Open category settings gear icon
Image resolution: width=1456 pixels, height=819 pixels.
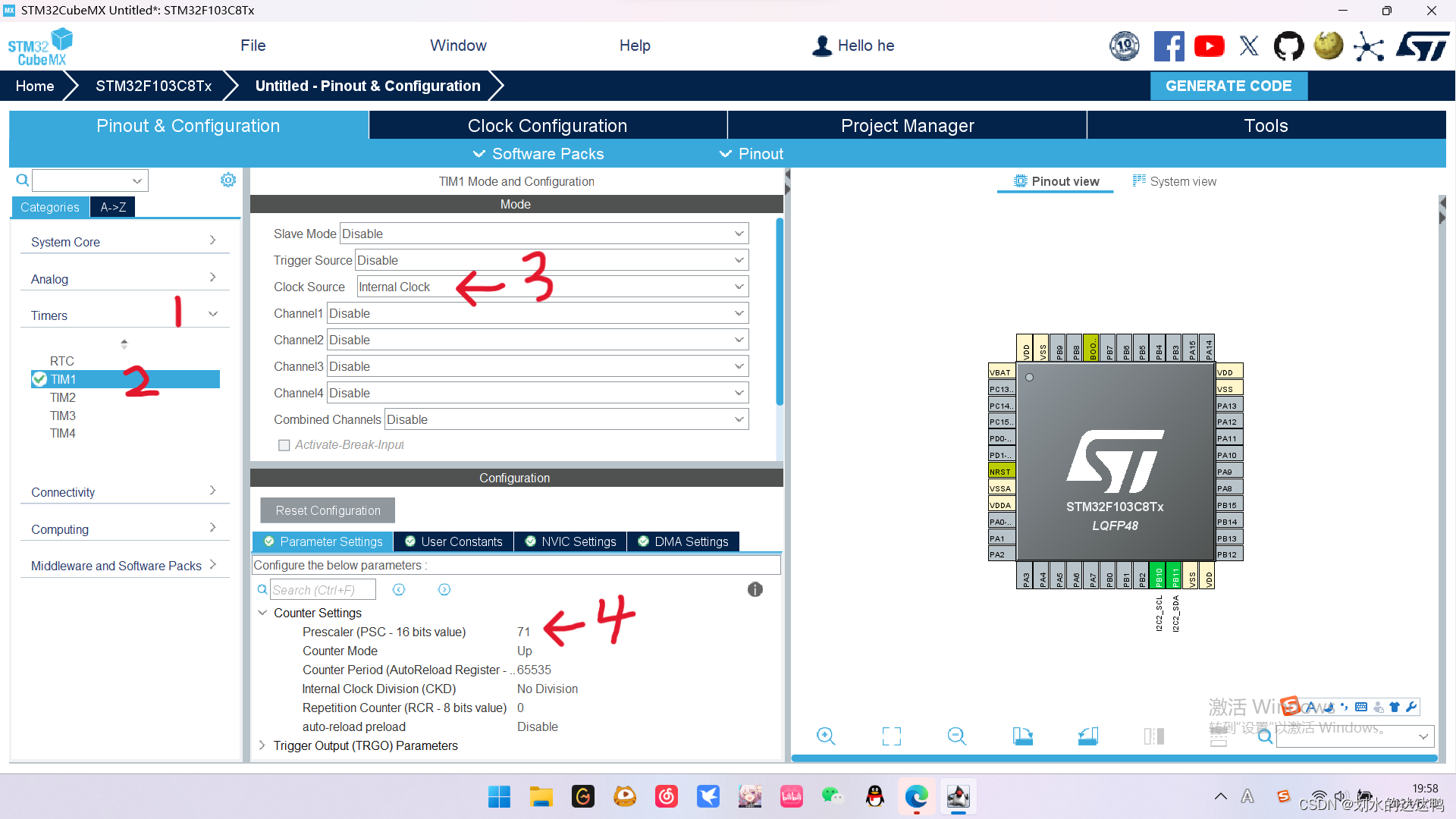pos(228,180)
